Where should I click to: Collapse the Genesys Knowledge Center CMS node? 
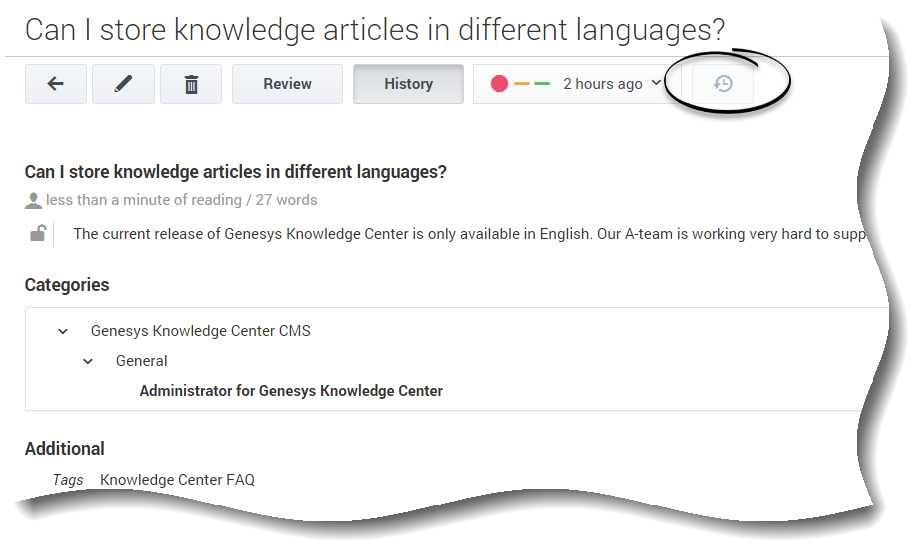click(x=63, y=331)
